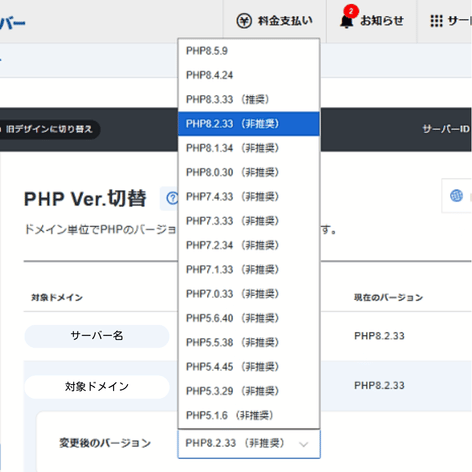The image size is (472, 472).
Task: Select PHP8.0.30 (非推奨) option
Action: pos(249,172)
